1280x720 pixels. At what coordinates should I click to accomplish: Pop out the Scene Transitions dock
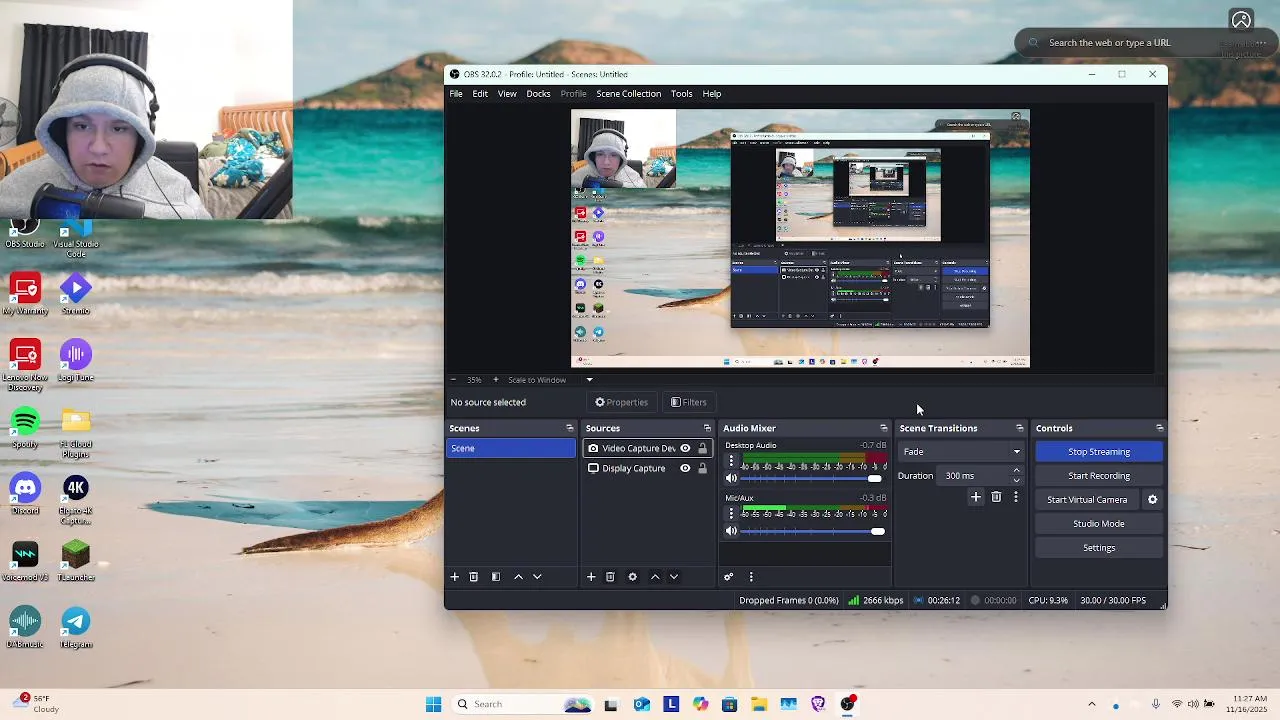click(1019, 428)
